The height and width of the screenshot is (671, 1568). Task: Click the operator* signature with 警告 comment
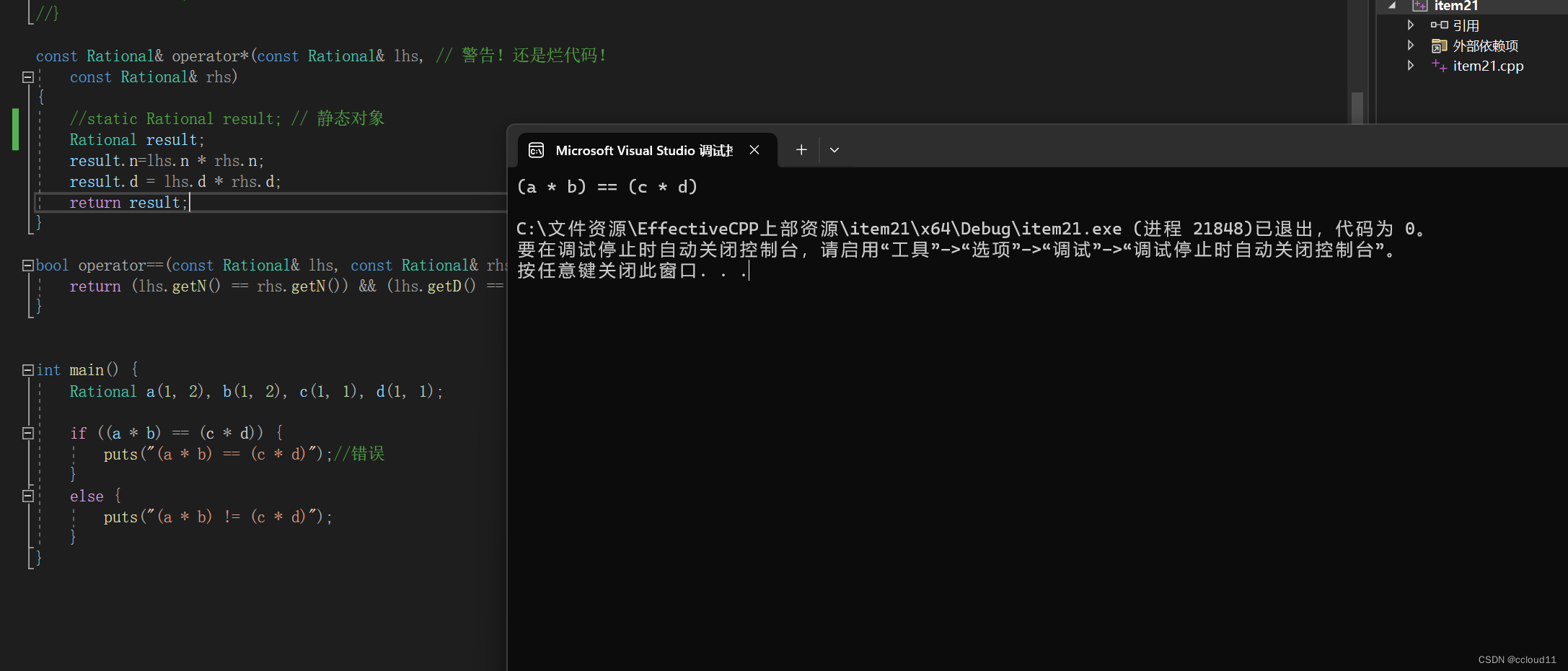(x=322, y=56)
